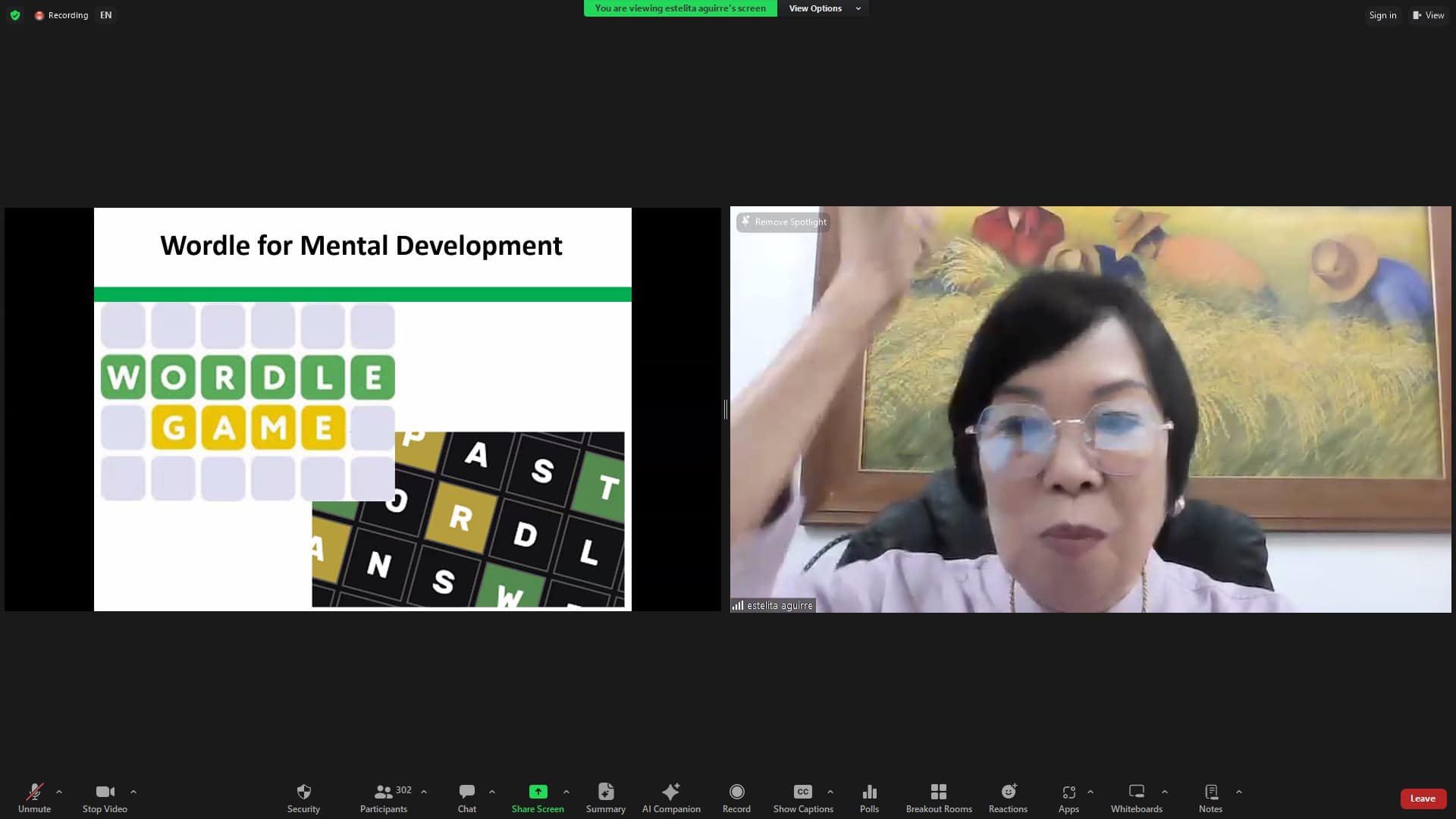1456x819 pixels.
Task: Click the estelita aguirre name label
Action: tap(780, 605)
